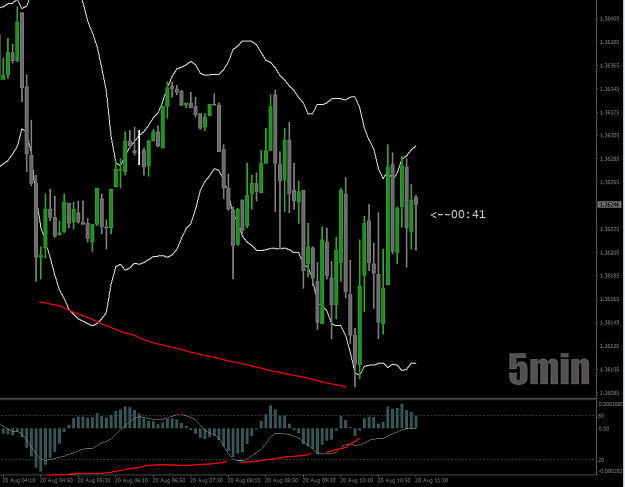The height and width of the screenshot is (487, 625).
Task: Click the indicator level 80 label
Action: coord(601,416)
